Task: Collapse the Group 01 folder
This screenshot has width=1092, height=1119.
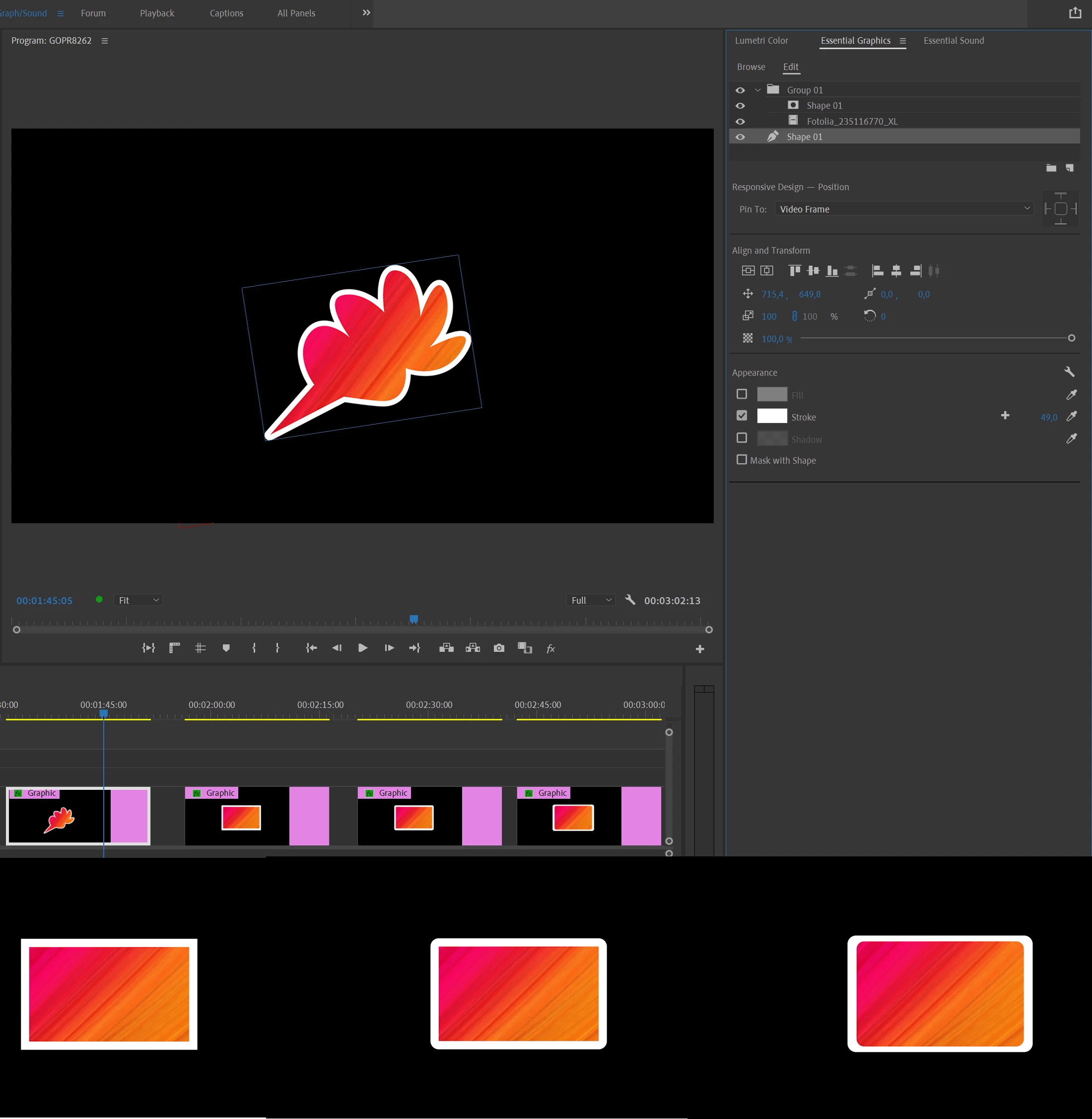Action: click(x=757, y=90)
